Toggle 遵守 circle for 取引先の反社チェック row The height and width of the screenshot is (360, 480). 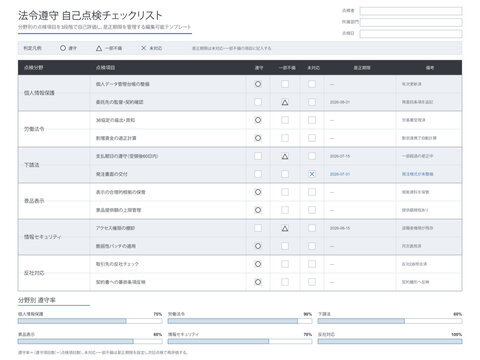(258, 264)
